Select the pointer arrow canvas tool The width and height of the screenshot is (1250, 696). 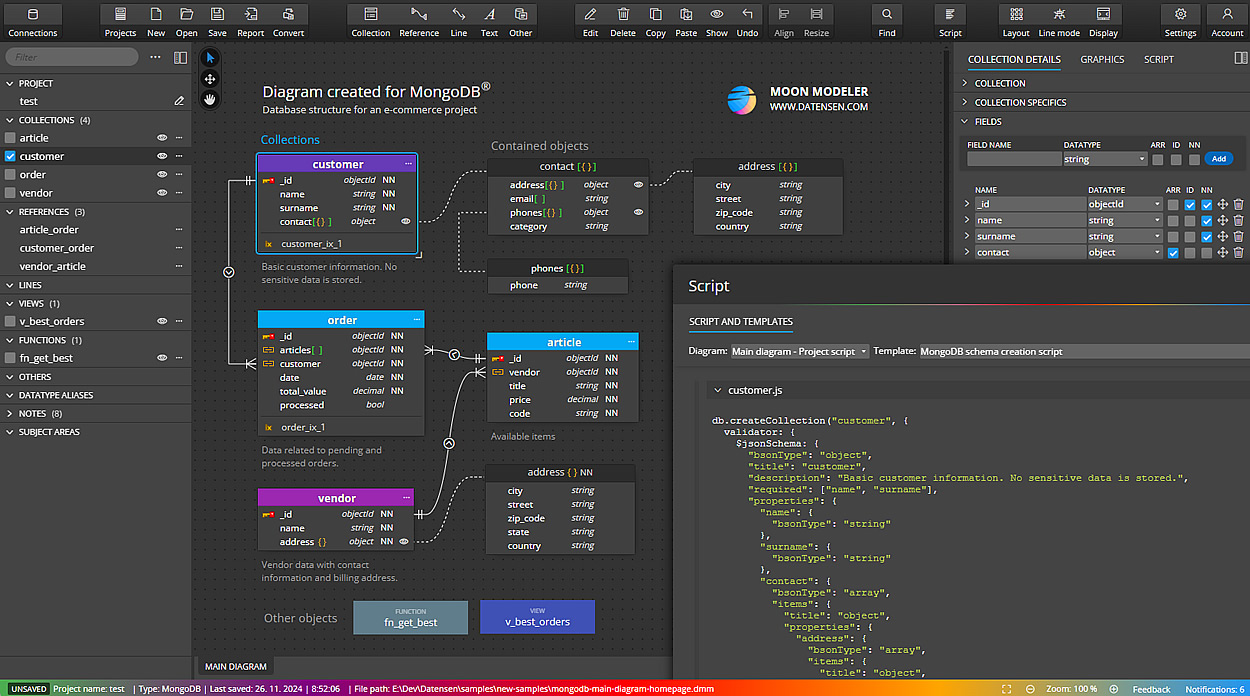[x=210, y=58]
